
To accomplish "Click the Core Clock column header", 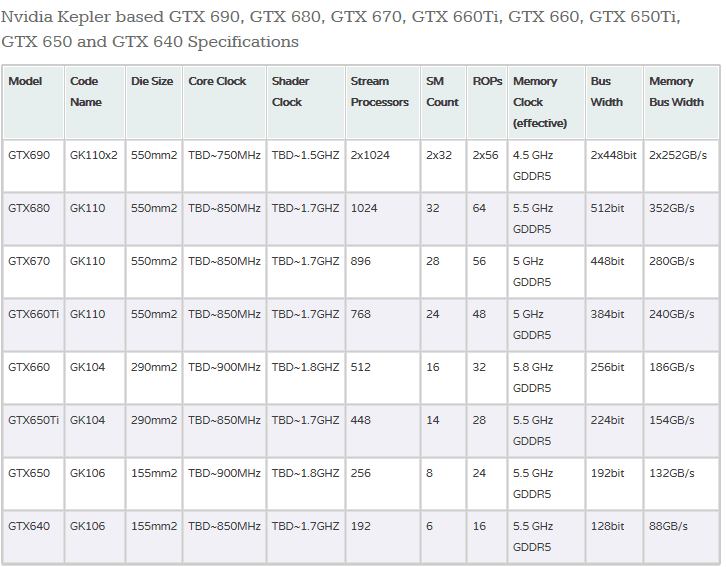I will coord(224,102).
